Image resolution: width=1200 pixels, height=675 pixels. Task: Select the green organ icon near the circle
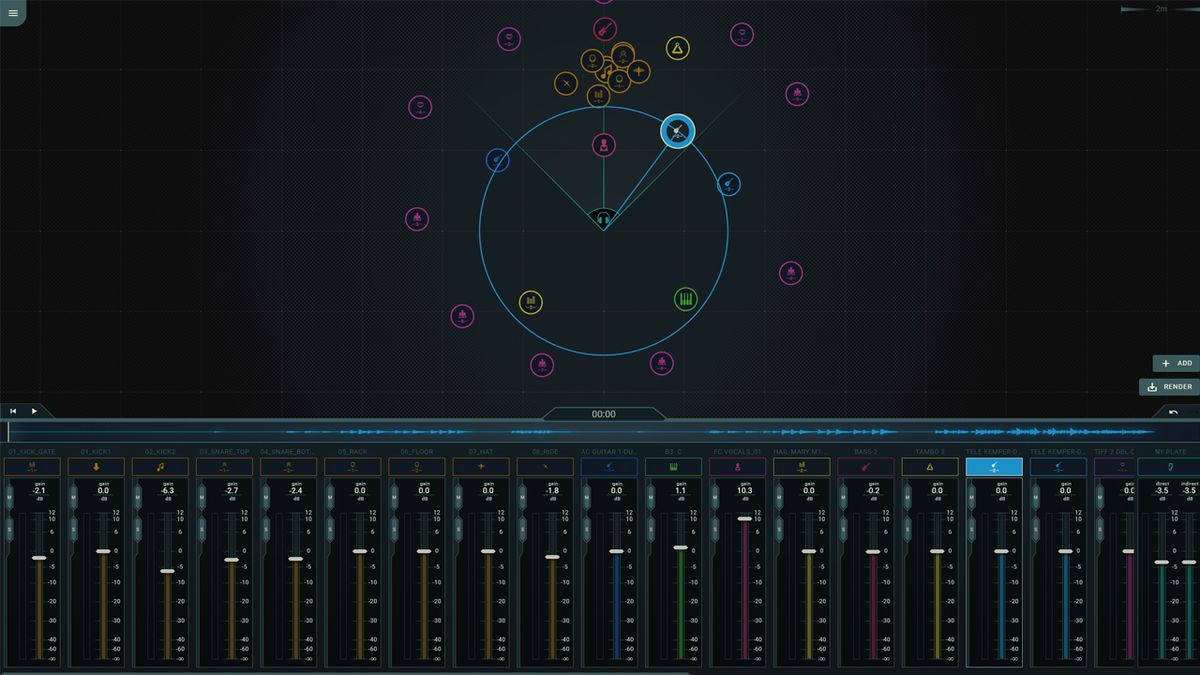[x=683, y=298]
